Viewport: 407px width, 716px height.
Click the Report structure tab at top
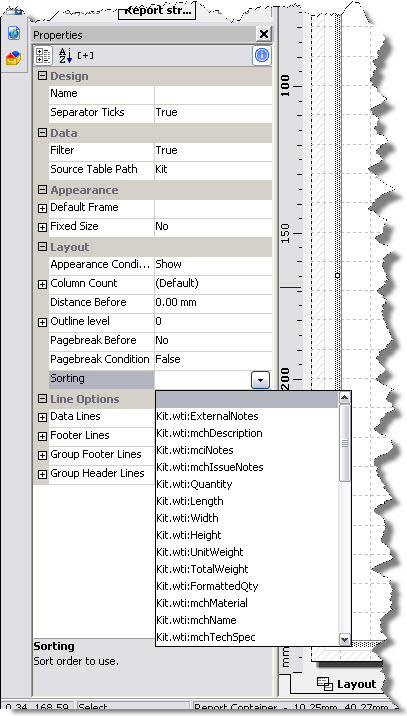pyautogui.click(x=157, y=11)
